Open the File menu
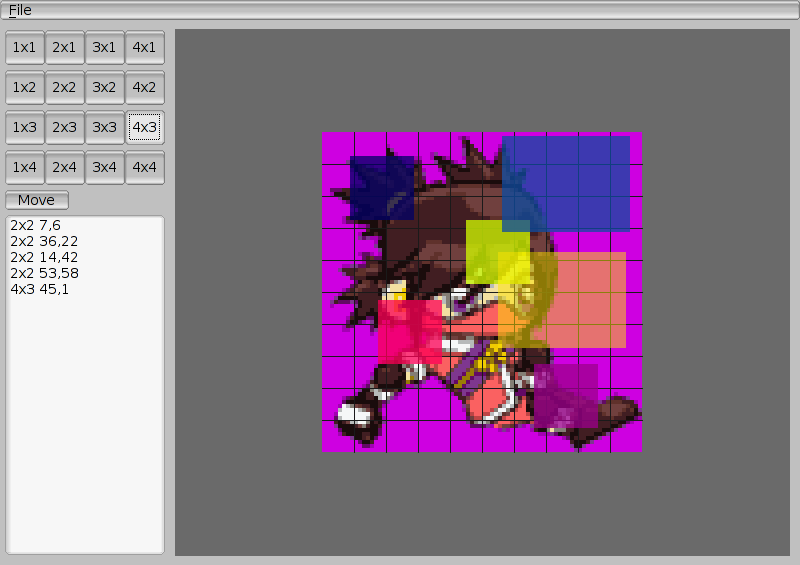 20,10
